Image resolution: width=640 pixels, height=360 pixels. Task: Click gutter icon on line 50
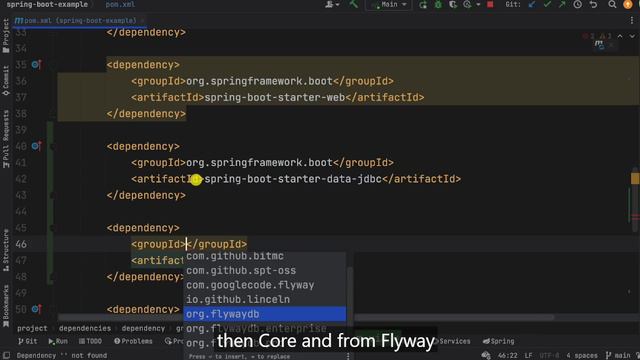coord(36,309)
